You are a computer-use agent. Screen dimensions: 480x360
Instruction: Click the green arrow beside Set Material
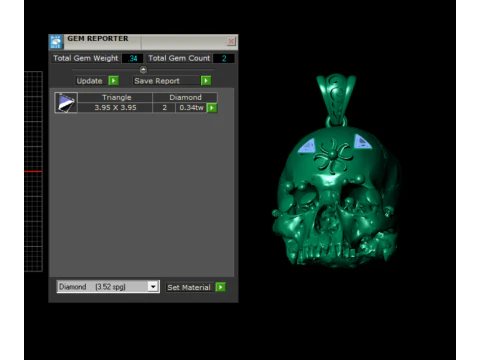(221, 287)
